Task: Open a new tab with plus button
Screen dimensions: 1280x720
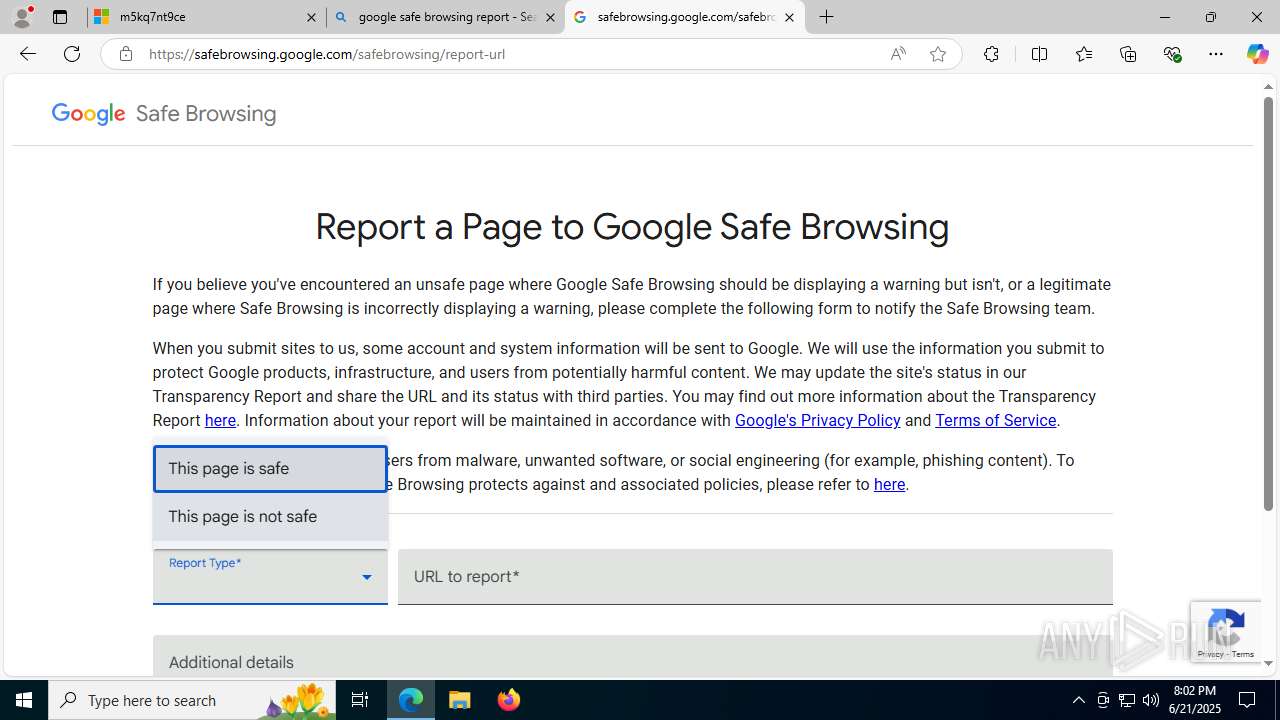Action: (x=826, y=17)
